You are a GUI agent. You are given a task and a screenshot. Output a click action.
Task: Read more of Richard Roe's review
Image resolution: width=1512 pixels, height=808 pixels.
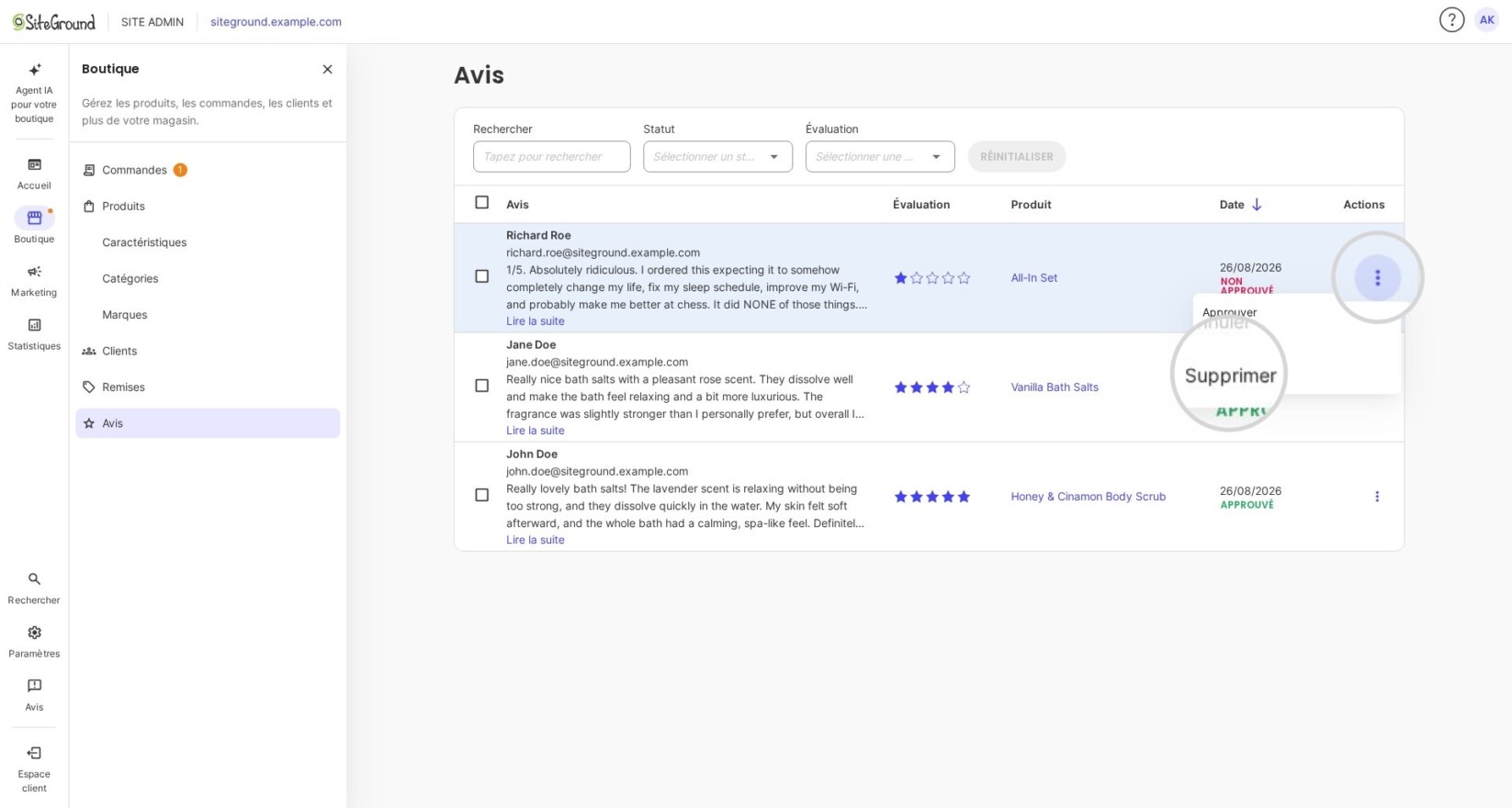(536, 321)
